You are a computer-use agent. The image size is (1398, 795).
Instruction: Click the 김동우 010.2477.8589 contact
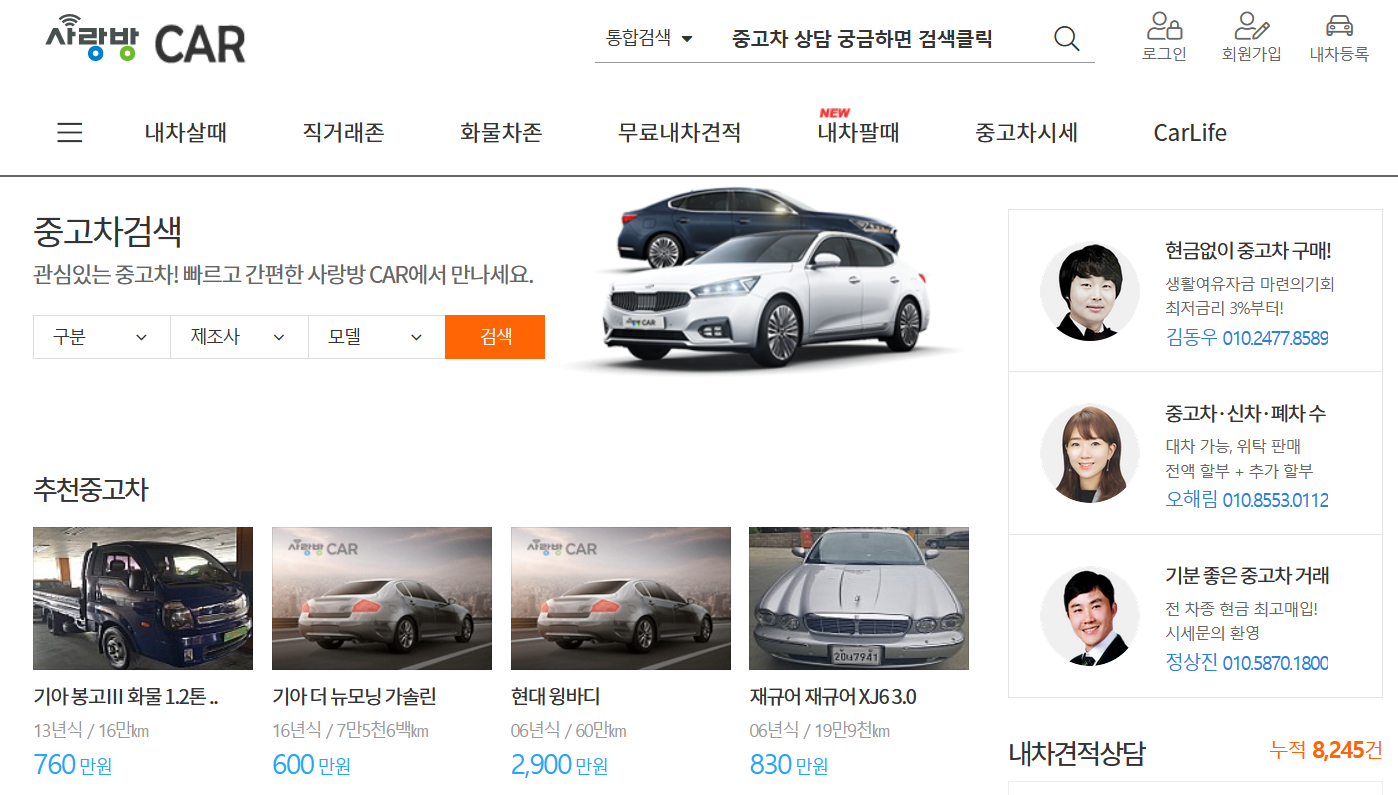pos(1247,338)
